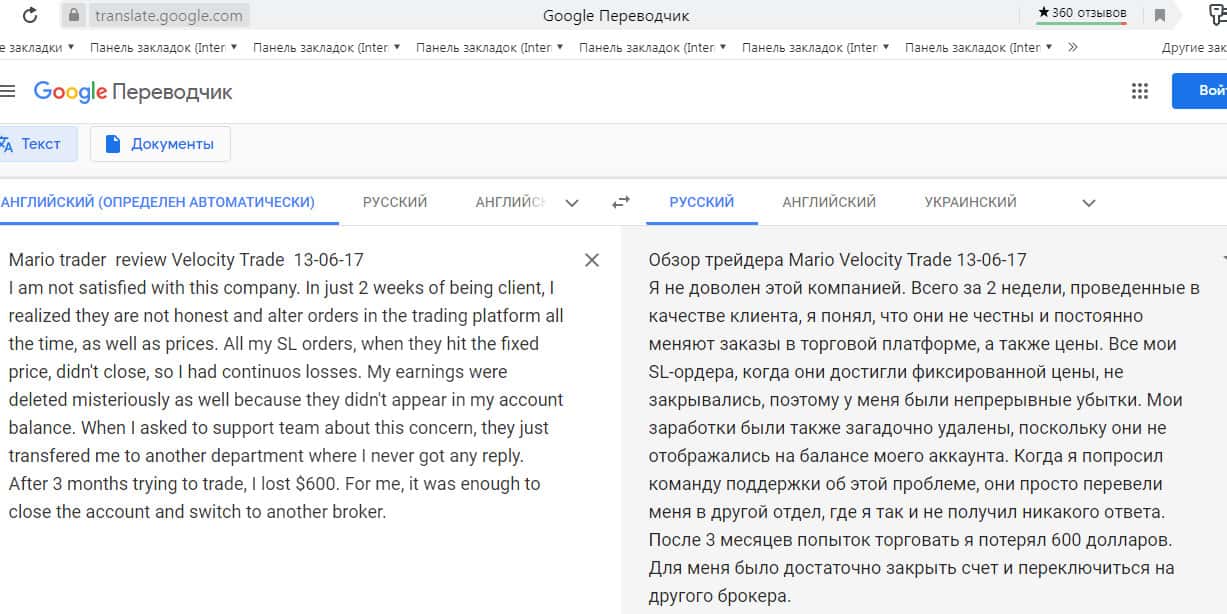Expand the target language list chevron
Screen dimensions: 1227x614
[x=1089, y=203]
